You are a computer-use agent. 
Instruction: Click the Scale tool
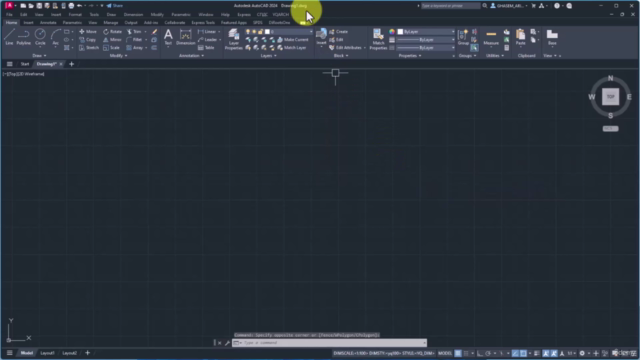click(x=111, y=48)
